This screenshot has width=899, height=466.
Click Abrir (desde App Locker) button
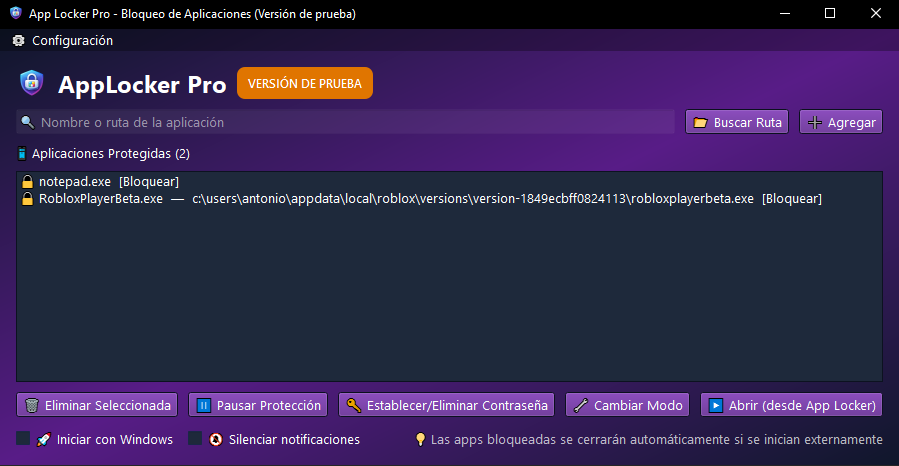tap(791, 405)
